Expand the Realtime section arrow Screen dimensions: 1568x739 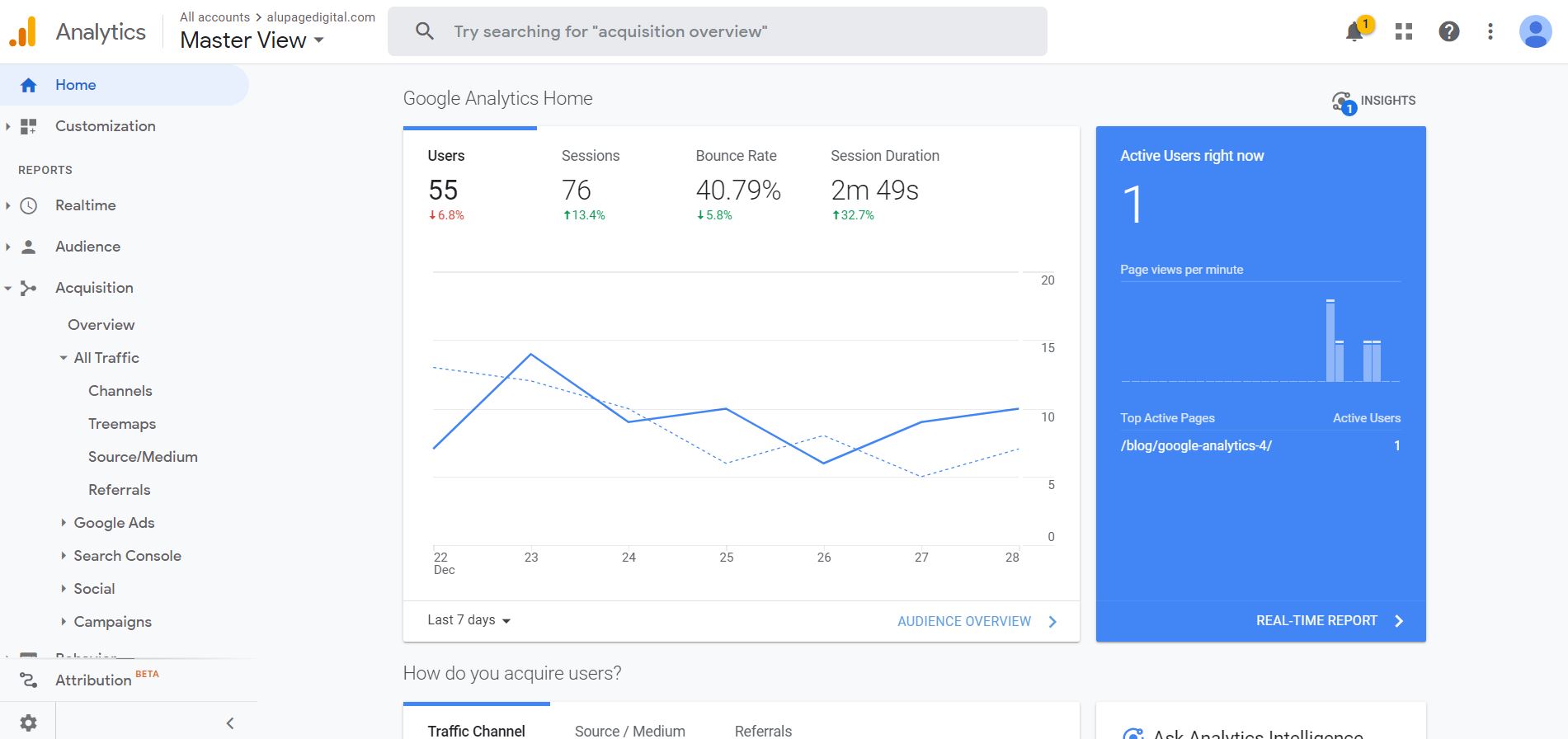7,205
